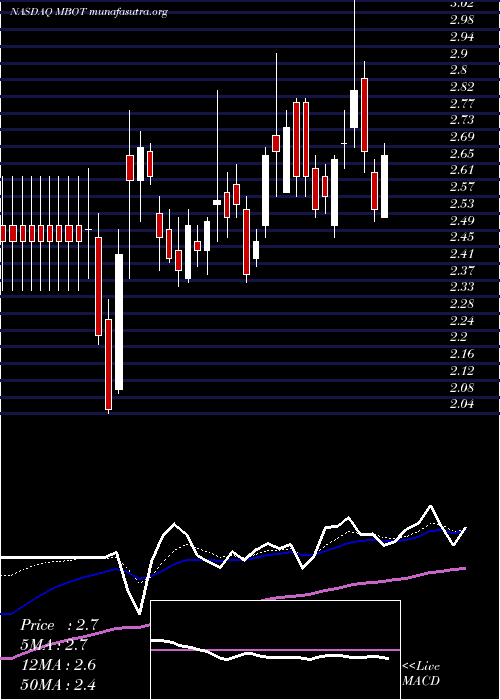Click the 50MA : 2.4 readout
Viewport: 500px width, 700px height.
(x=58, y=684)
